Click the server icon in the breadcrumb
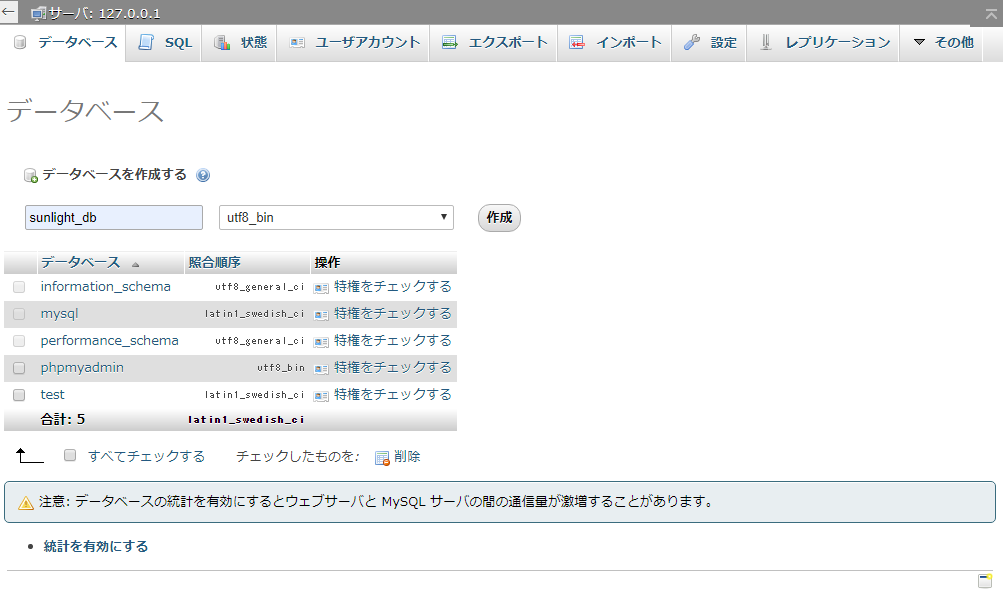This screenshot has width=1003, height=600. tap(38, 14)
